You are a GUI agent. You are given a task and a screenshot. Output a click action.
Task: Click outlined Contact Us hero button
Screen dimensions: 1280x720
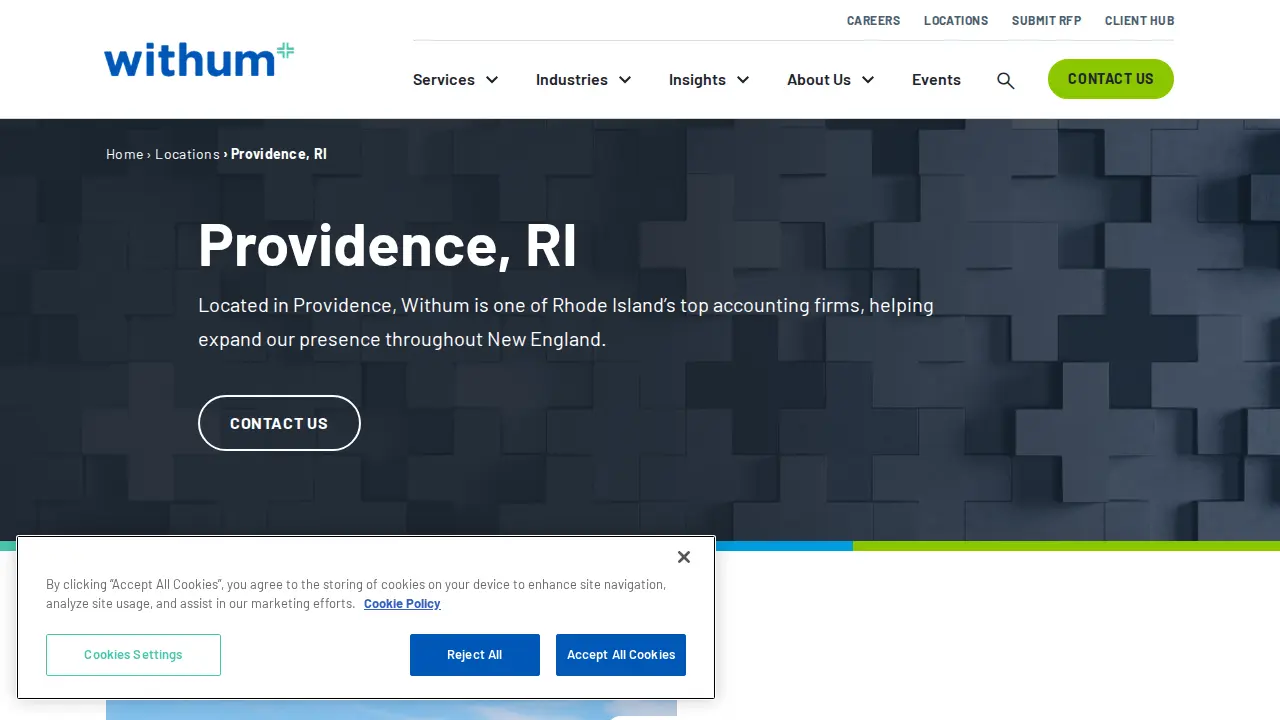279,423
